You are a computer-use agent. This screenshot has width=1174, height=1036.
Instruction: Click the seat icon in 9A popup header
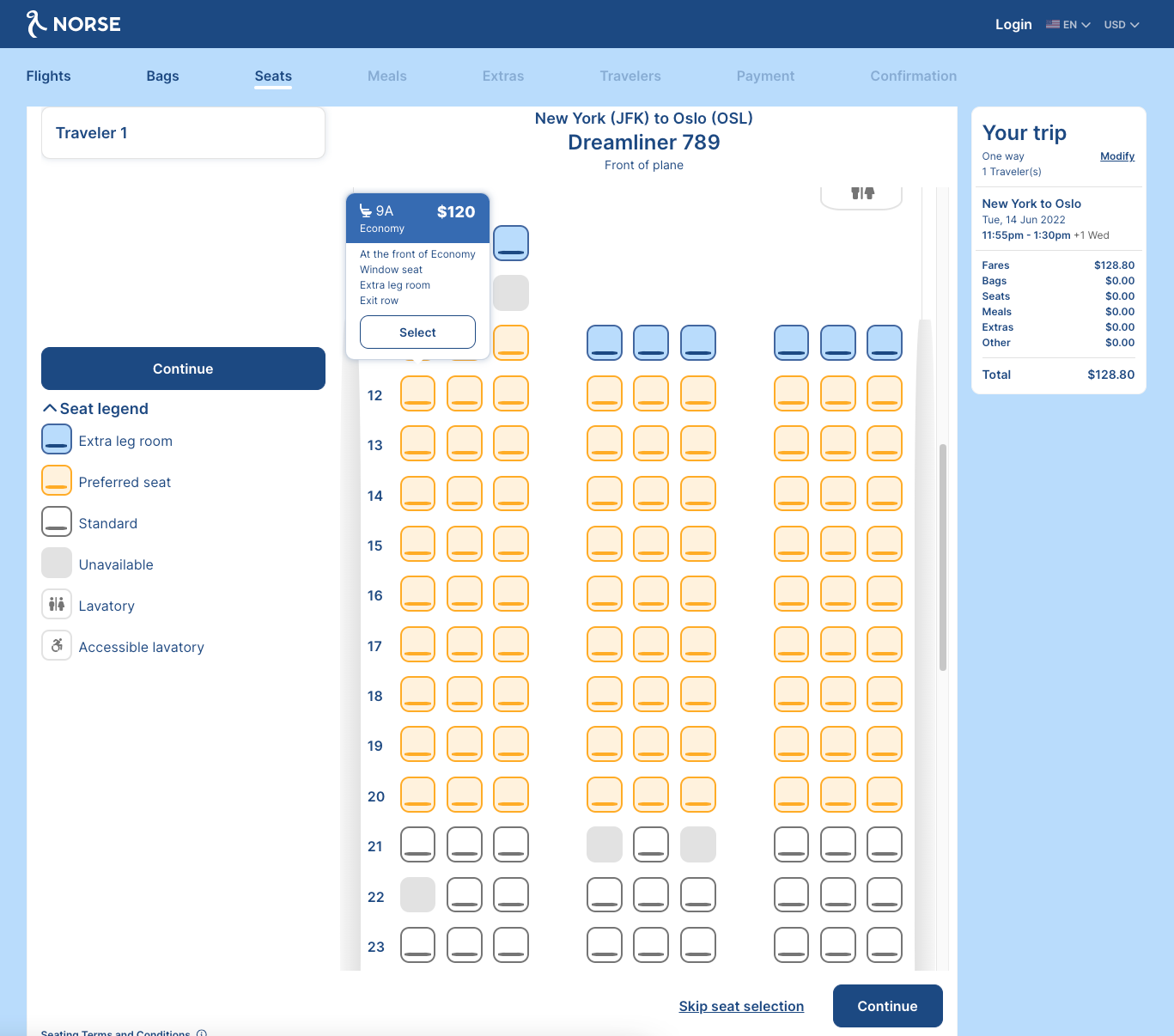[x=366, y=211]
